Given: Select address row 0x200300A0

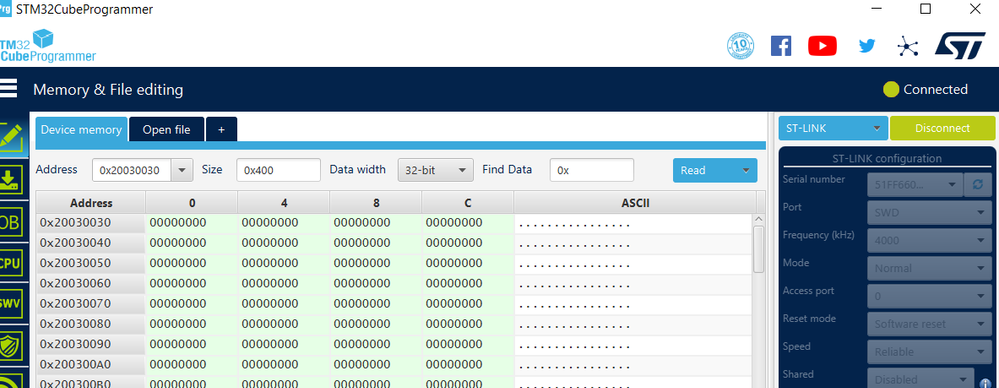Looking at the screenshot, I should pyautogui.click(x=90, y=365).
